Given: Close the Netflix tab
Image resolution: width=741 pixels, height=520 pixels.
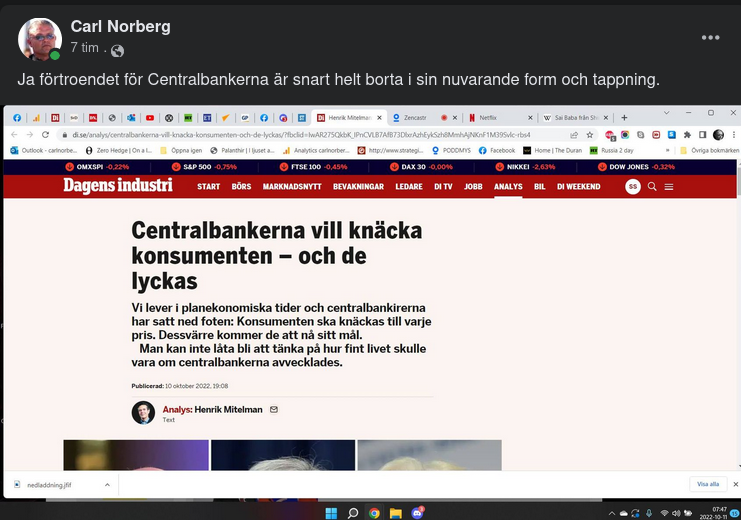Looking at the screenshot, I should point(530,118).
